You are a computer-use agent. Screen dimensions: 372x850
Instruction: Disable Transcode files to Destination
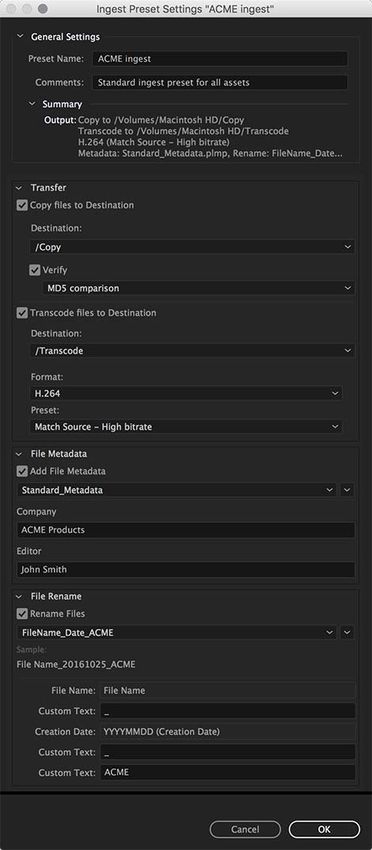[x=22, y=313]
